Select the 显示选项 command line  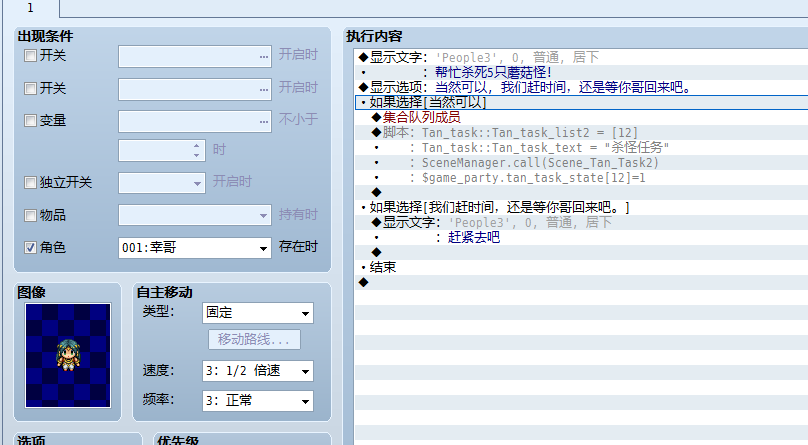581,87
